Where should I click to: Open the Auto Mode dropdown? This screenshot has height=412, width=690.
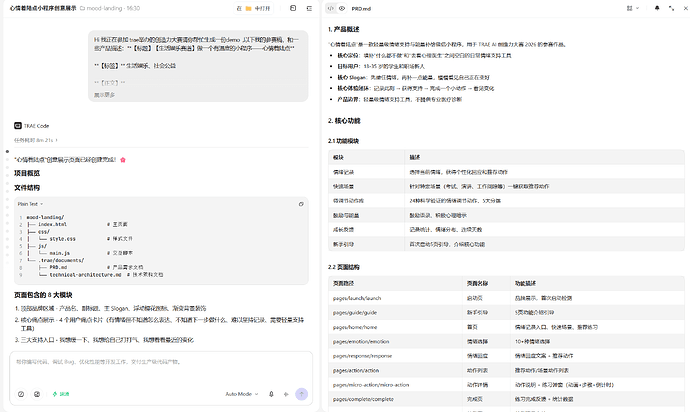[x=242, y=394]
